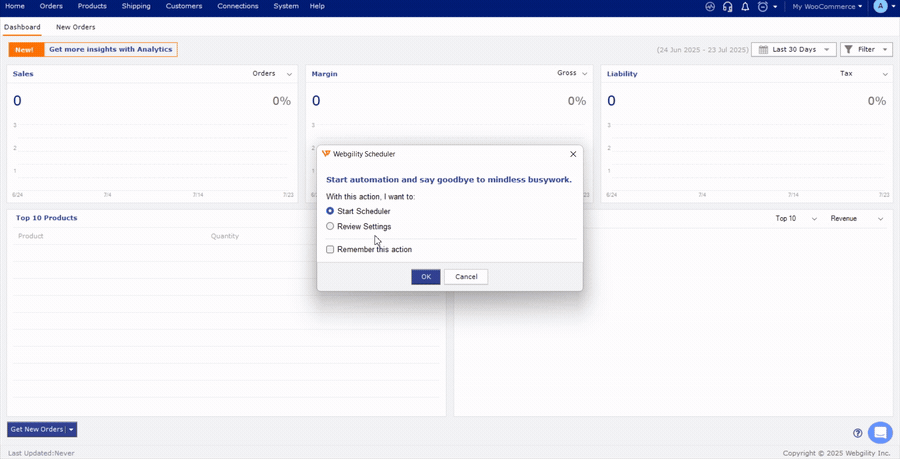Open the Orders menu

(51, 6)
